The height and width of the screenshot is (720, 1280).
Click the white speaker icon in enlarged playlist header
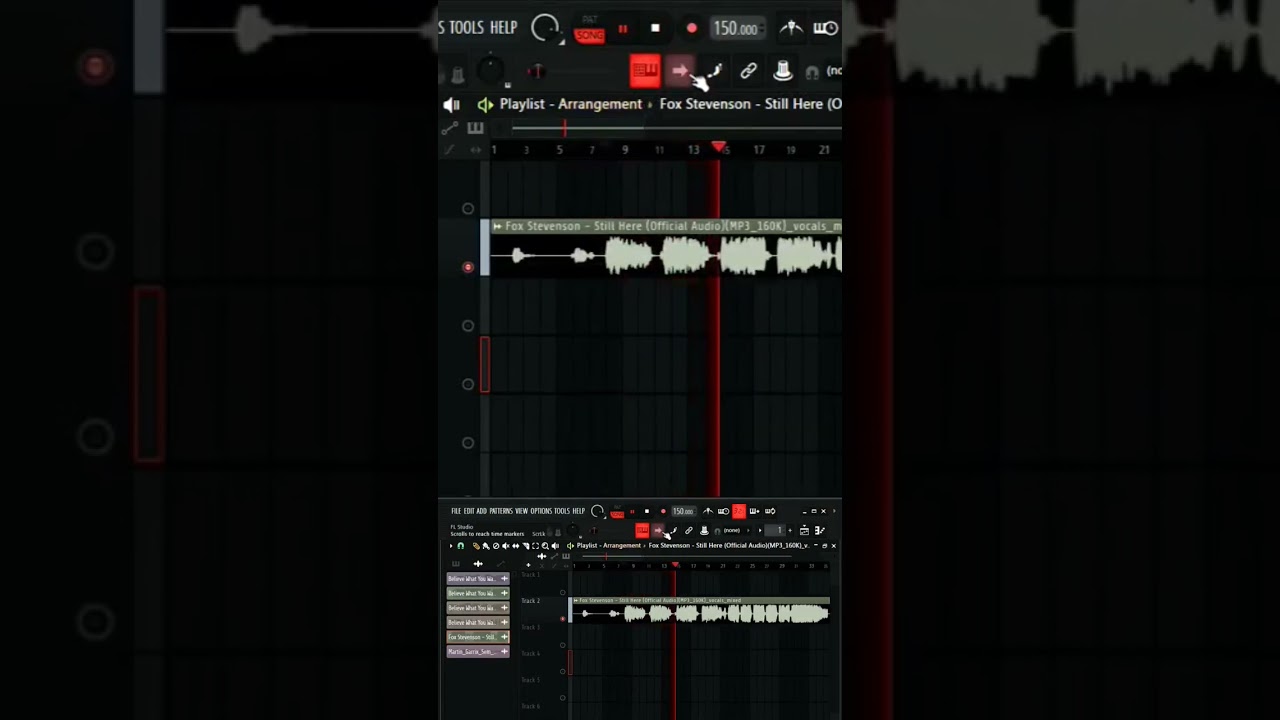452,104
